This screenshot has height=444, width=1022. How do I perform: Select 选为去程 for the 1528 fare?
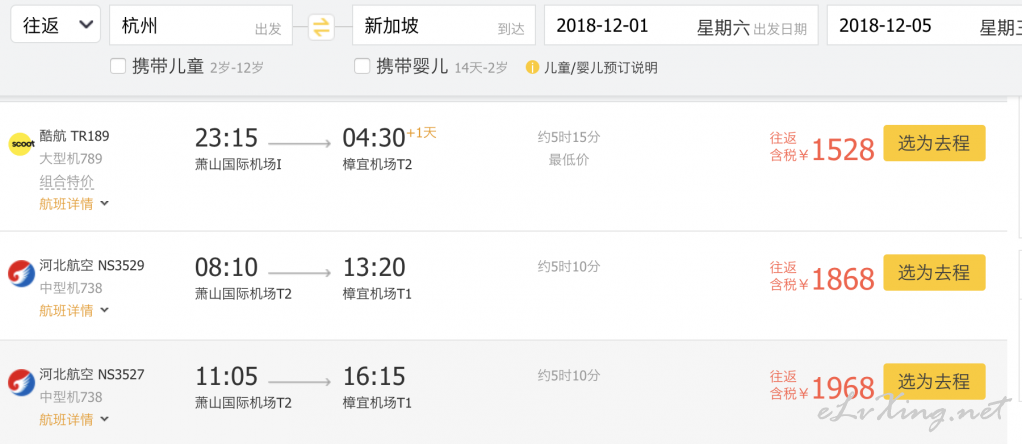(934, 143)
